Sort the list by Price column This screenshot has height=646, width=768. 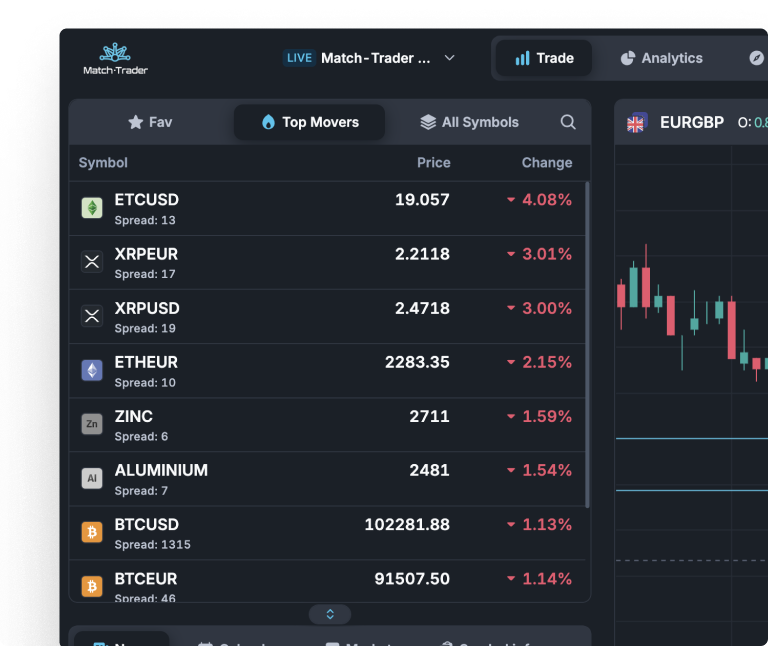tap(433, 163)
